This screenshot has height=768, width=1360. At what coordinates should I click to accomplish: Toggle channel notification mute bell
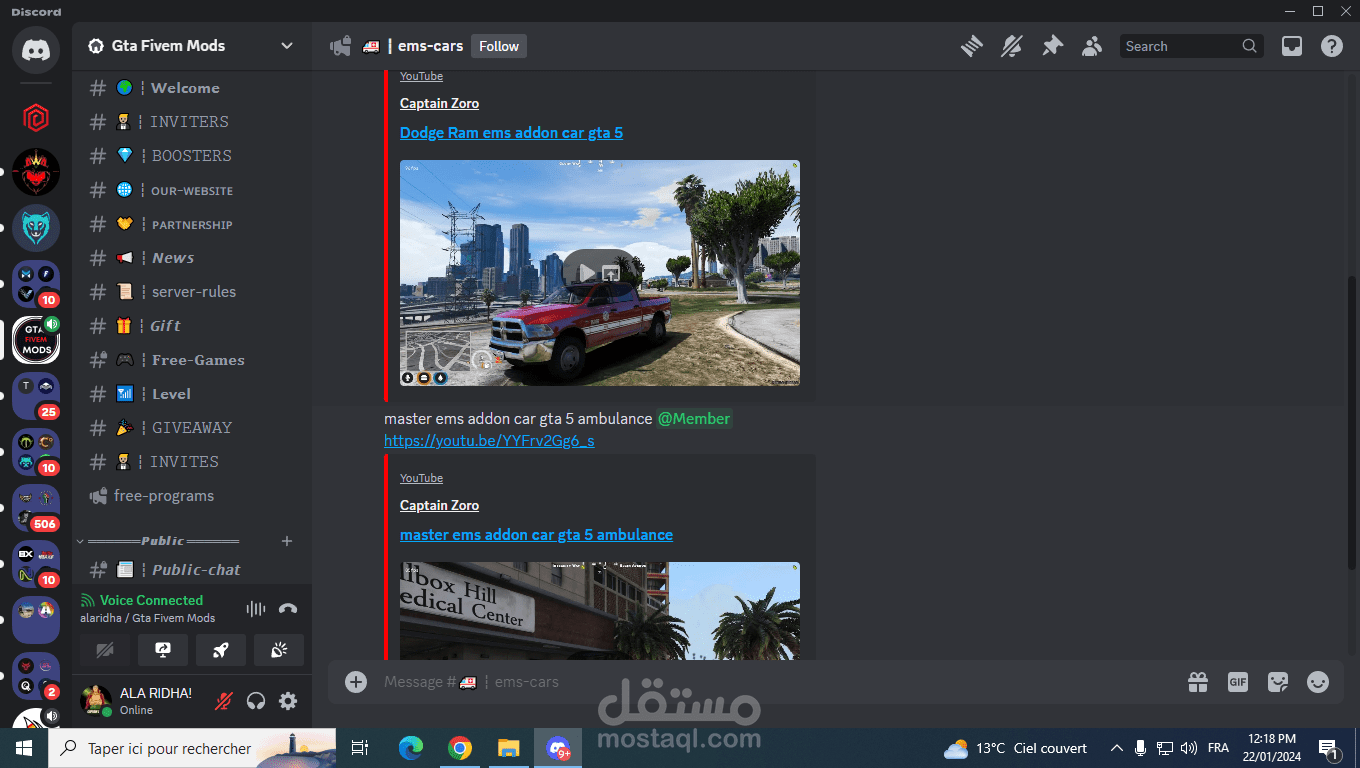pos(1012,46)
